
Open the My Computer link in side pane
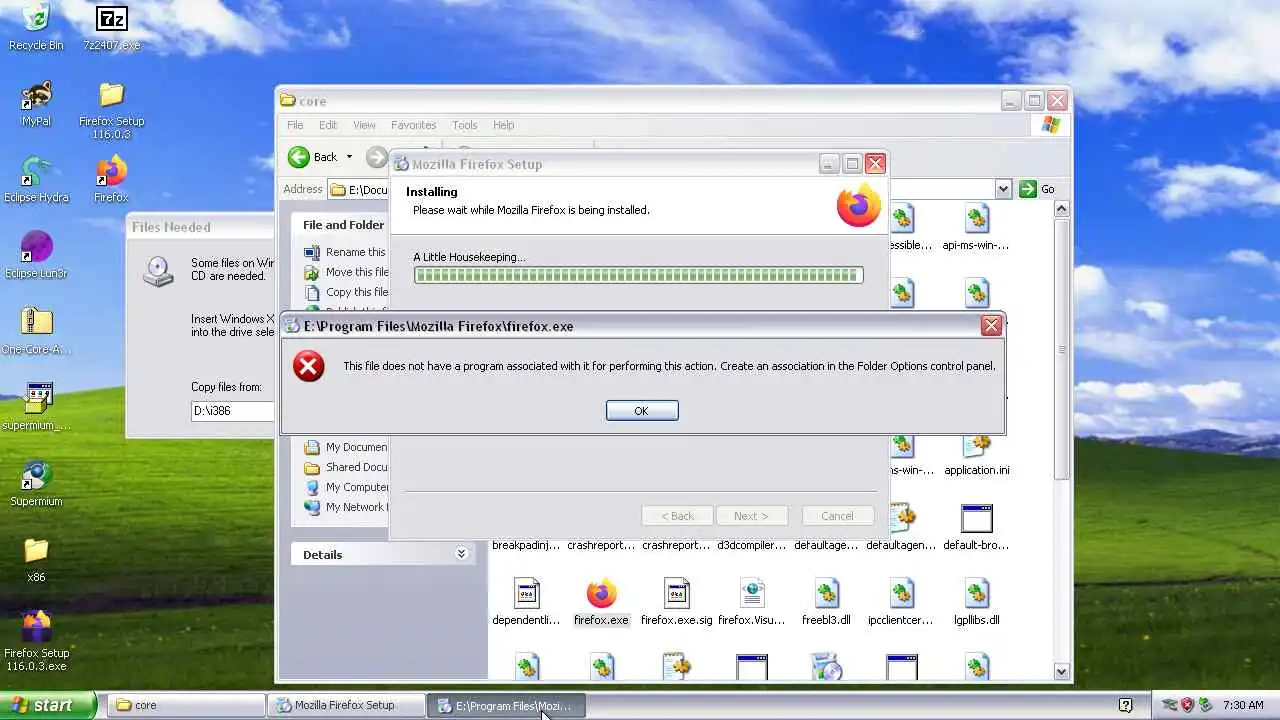[346, 487]
